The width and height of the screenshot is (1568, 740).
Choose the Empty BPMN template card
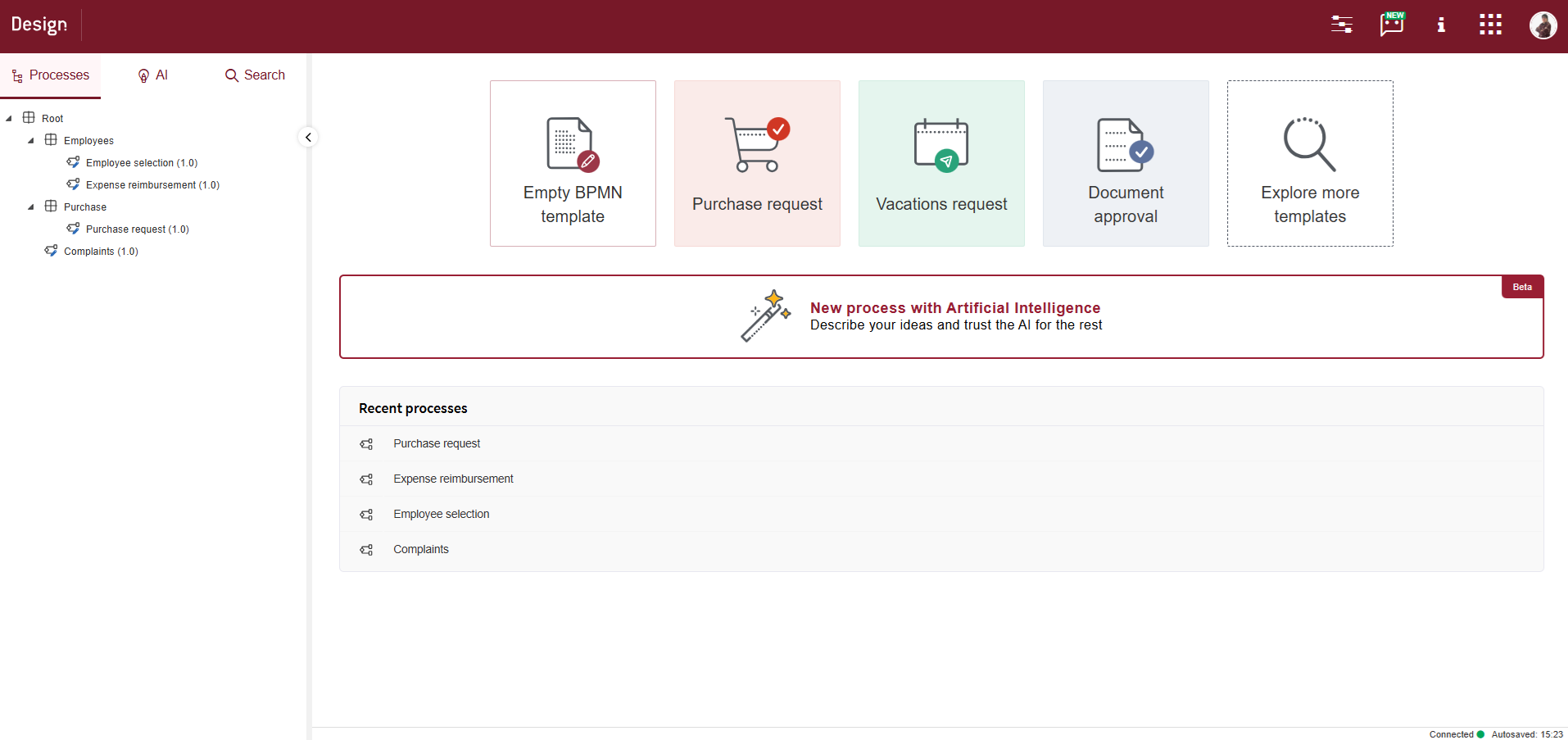coord(573,163)
